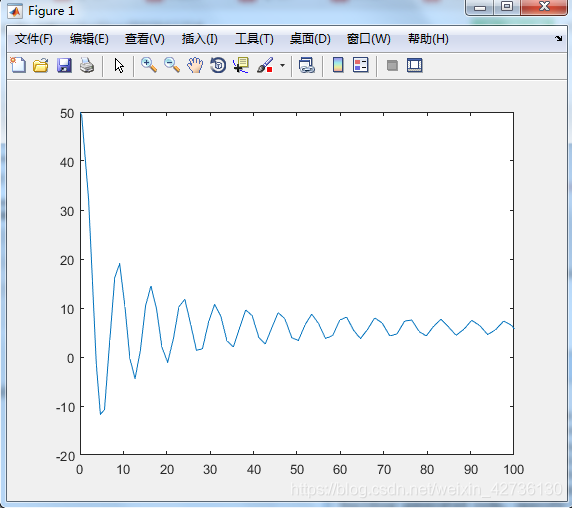Select the Rotate 3D tool
The height and width of the screenshot is (508, 572).
[x=218, y=66]
